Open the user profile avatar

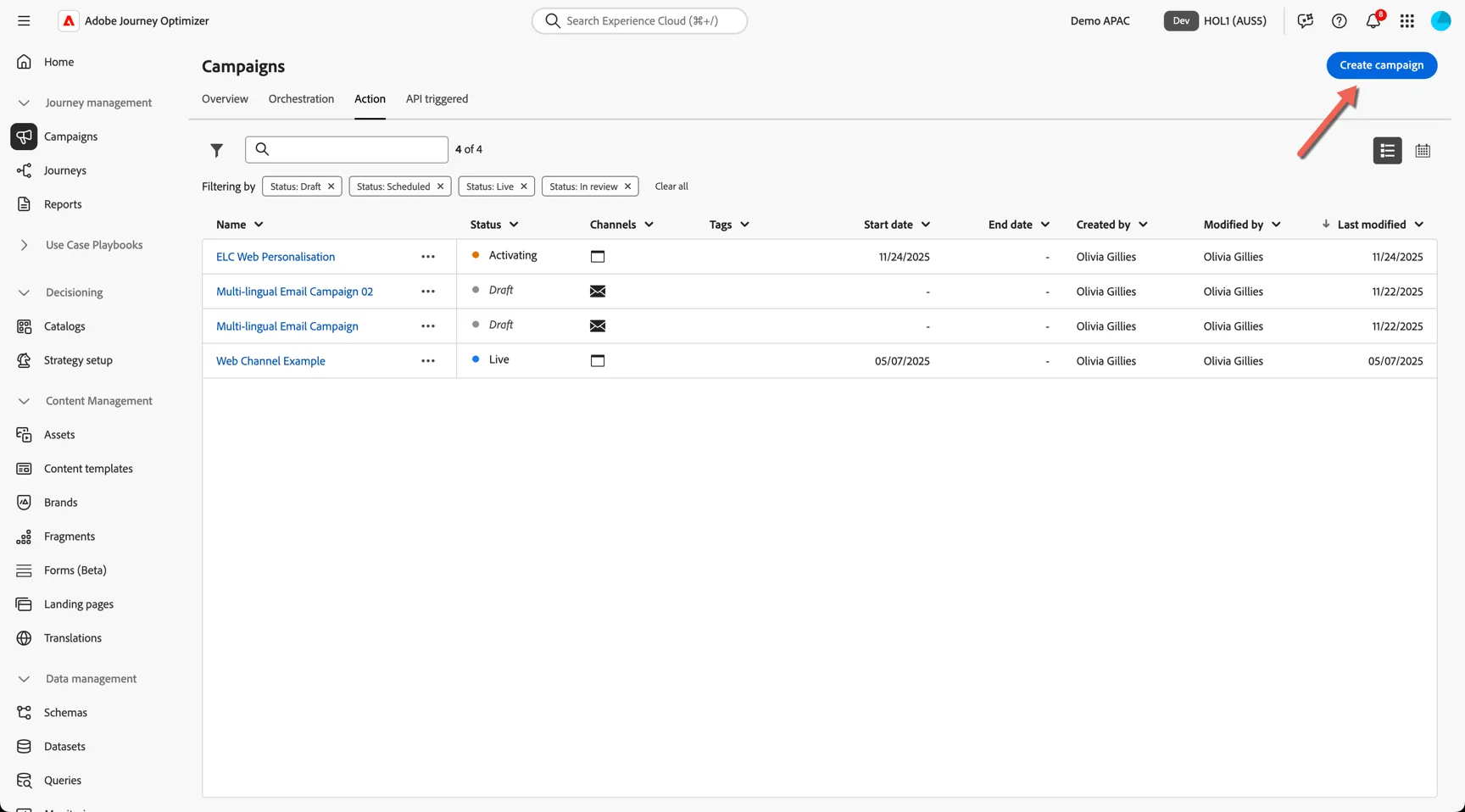pos(1440,20)
